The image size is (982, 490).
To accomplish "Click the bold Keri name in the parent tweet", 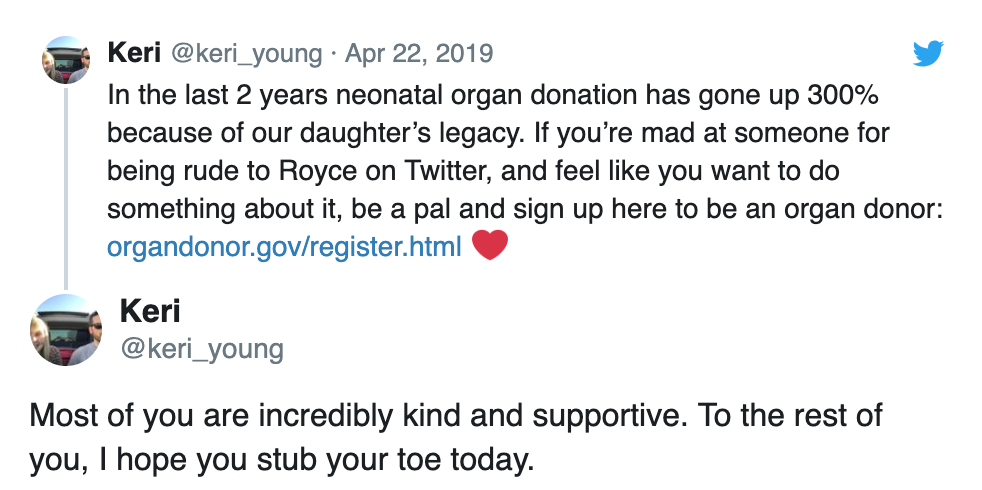I will [x=134, y=53].
